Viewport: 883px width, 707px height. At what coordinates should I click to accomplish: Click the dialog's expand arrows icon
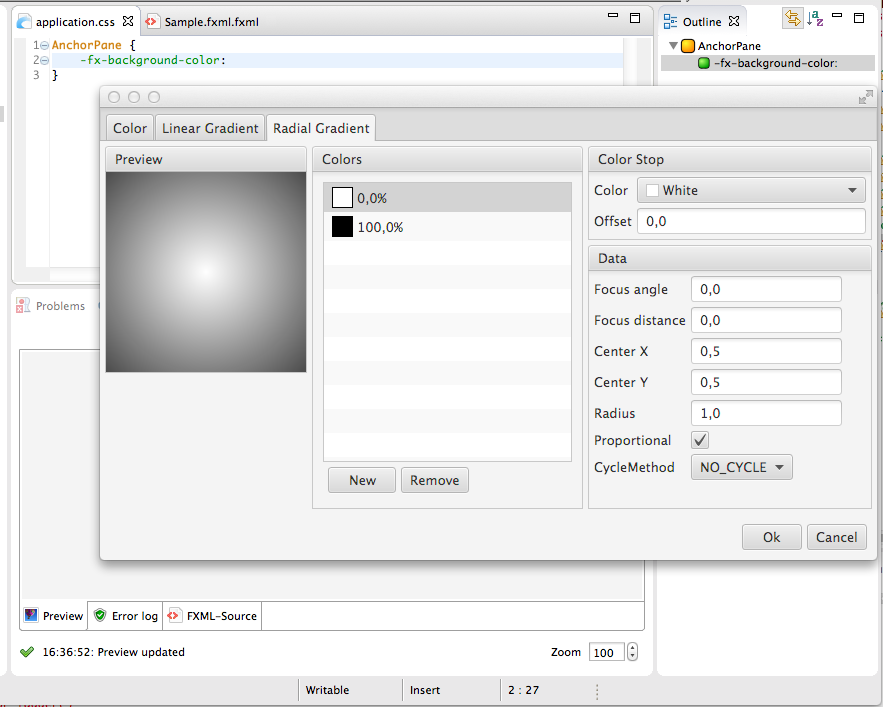tap(866, 97)
